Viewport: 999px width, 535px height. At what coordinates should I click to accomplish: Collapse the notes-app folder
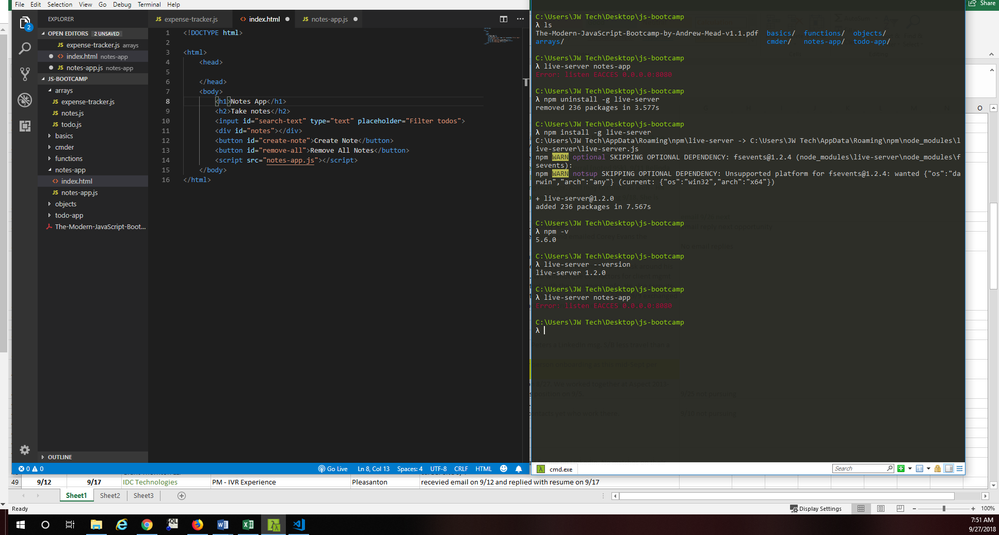point(70,170)
